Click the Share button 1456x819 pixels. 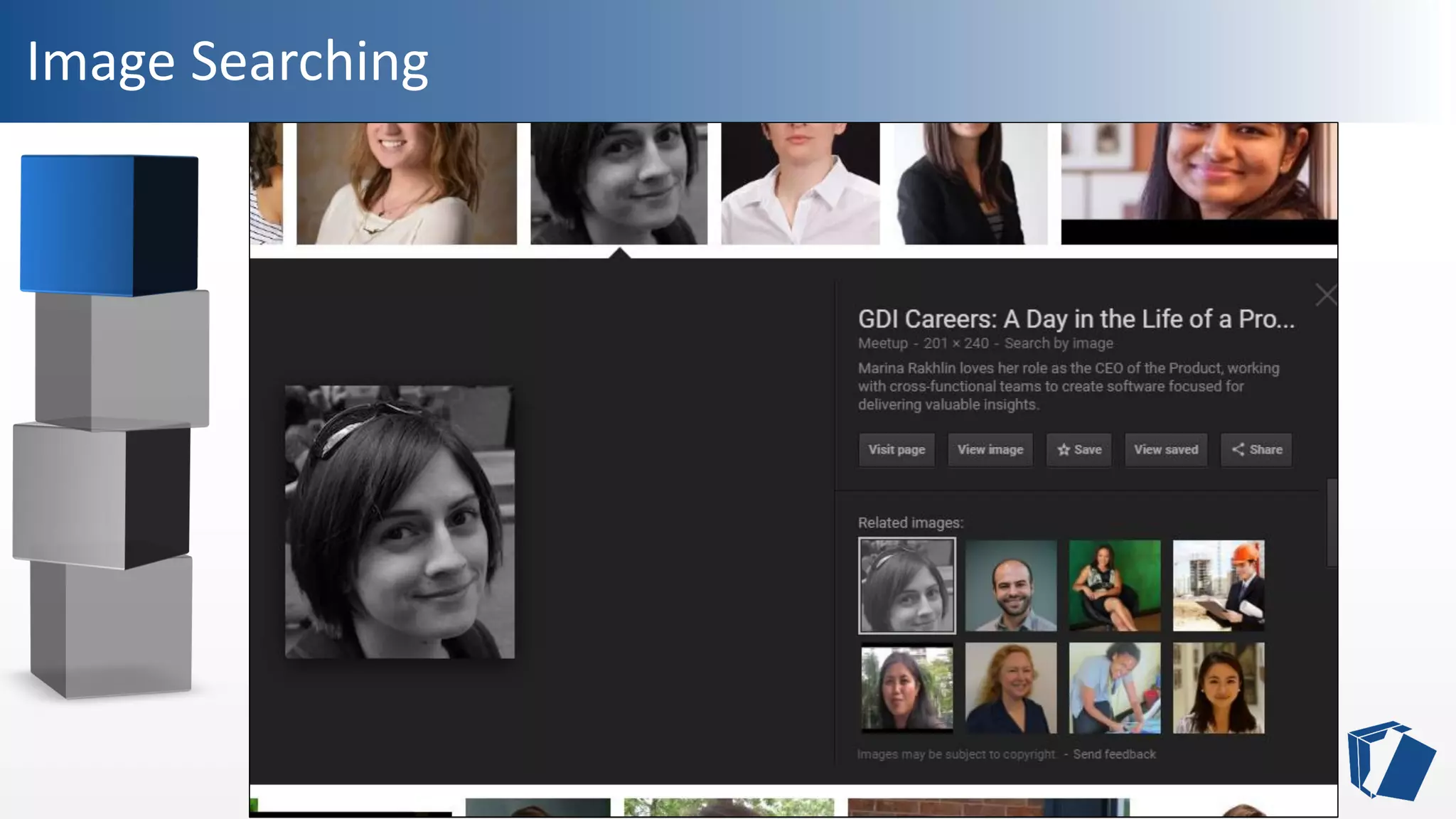tap(1256, 449)
